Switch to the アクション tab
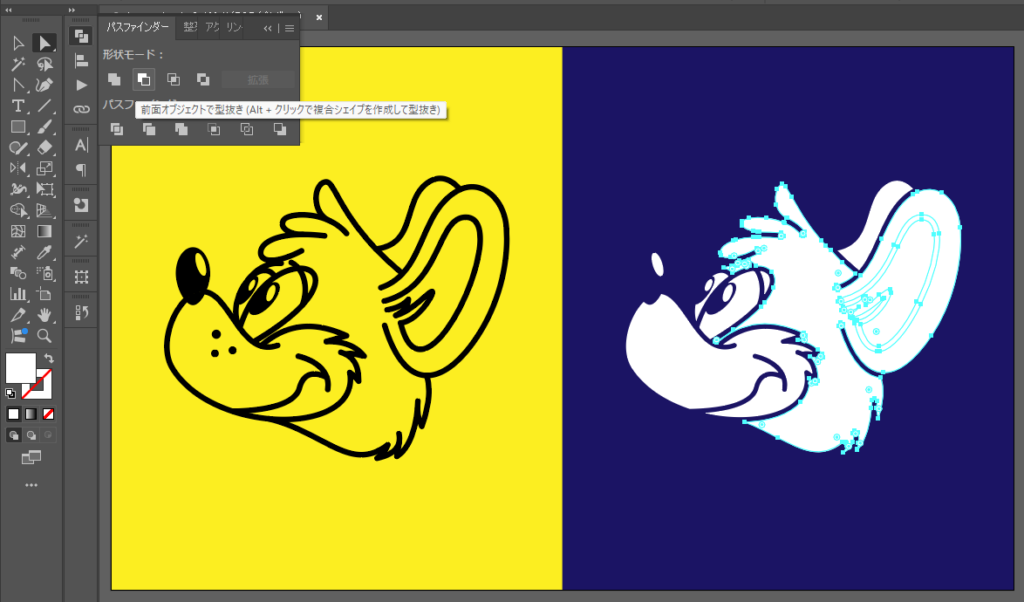The width and height of the screenshot is (1024, 602). (x=212, y=27)
